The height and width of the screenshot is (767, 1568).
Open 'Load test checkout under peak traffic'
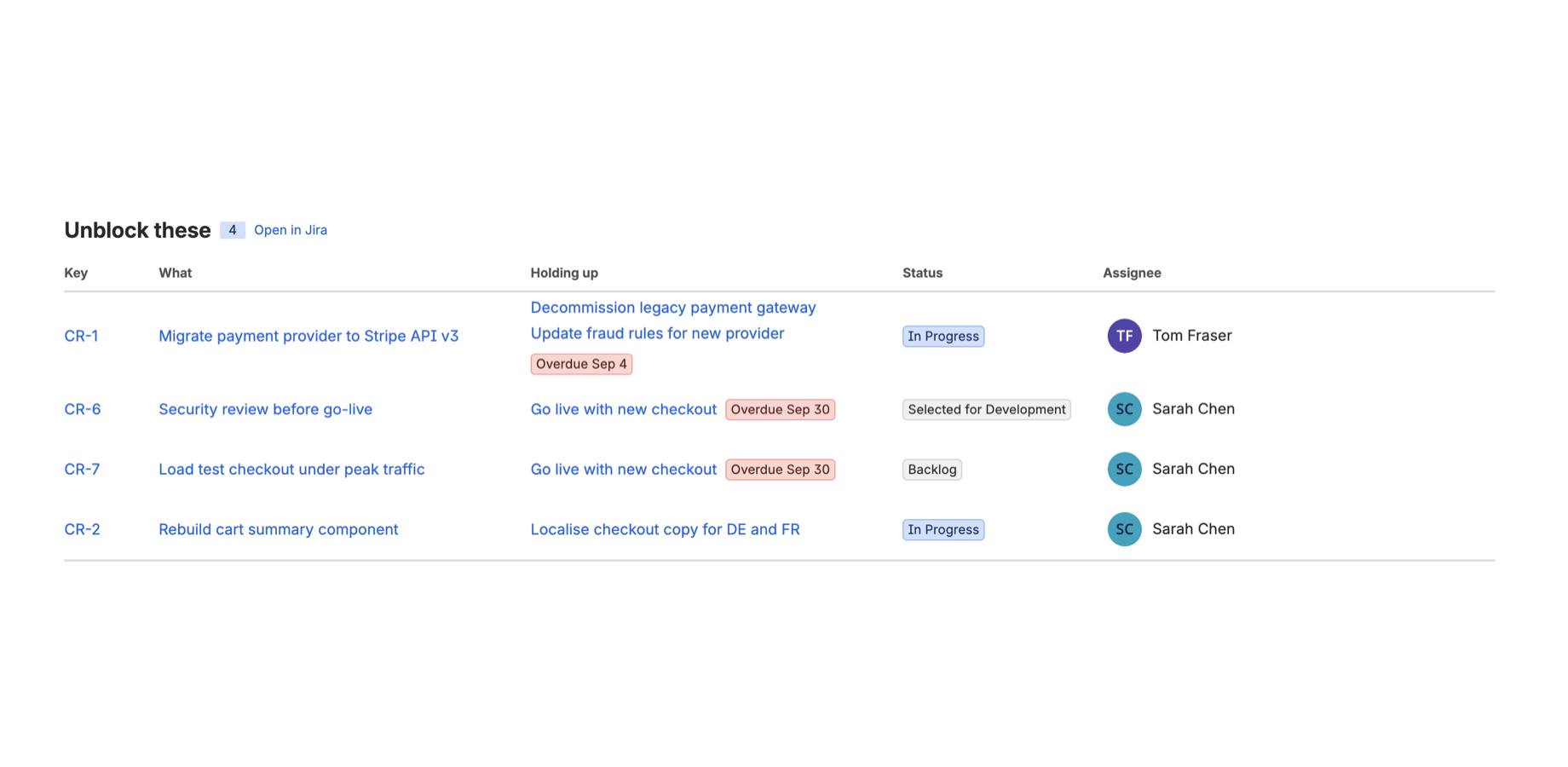tap(291, 470)
